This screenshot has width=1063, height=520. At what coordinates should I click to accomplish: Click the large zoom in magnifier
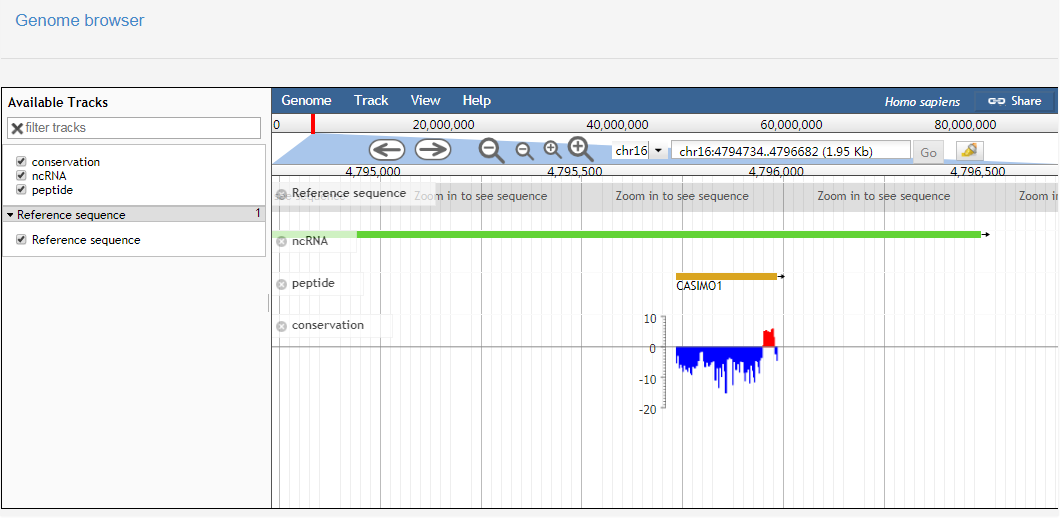click(581, 150)
